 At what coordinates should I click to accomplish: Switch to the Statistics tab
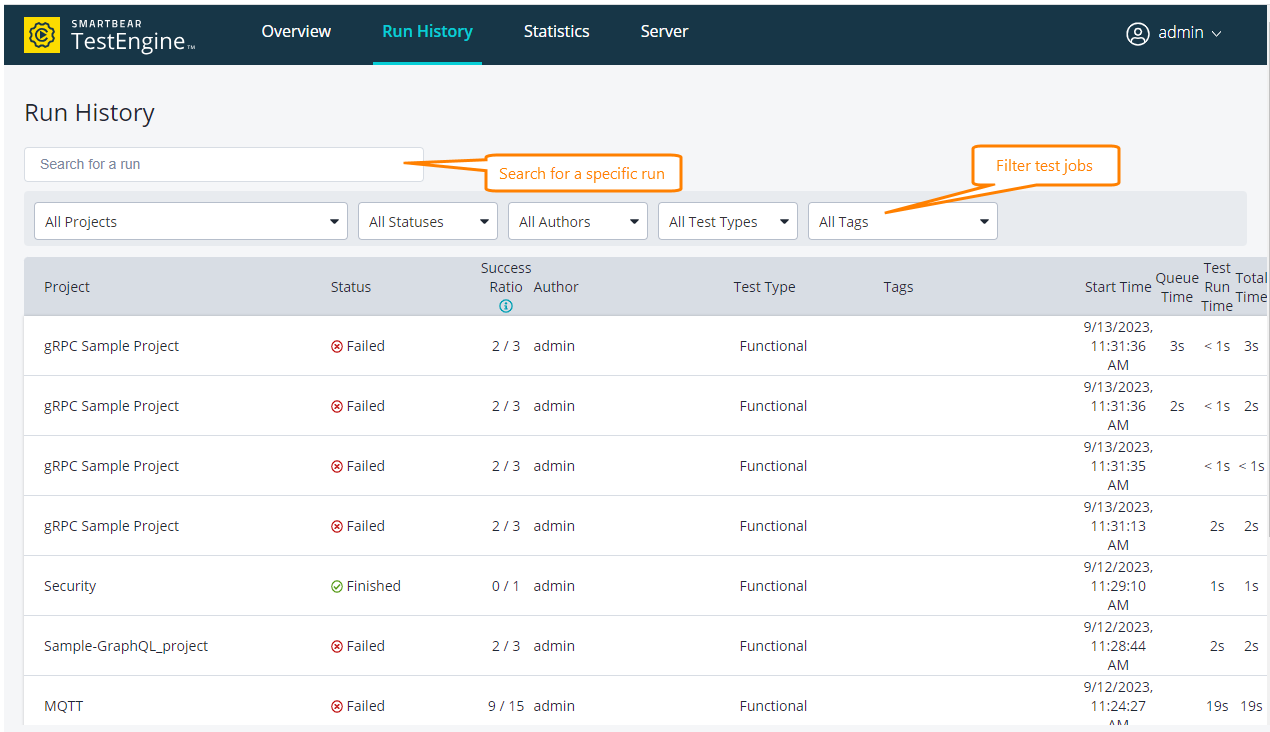tap(556, 31)
